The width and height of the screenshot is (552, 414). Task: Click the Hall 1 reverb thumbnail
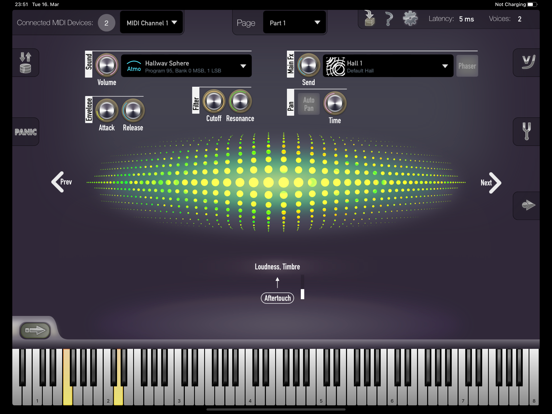tap(335, 66)
